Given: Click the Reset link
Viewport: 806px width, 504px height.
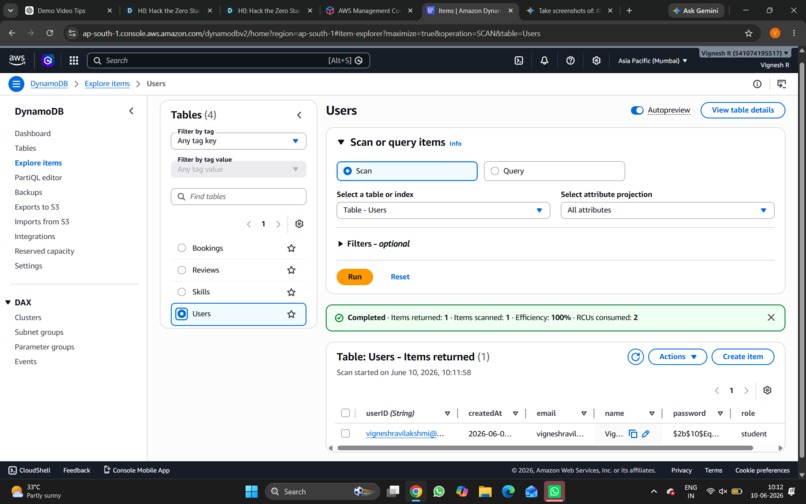Looking at the screenshot, I should [400, 277].
